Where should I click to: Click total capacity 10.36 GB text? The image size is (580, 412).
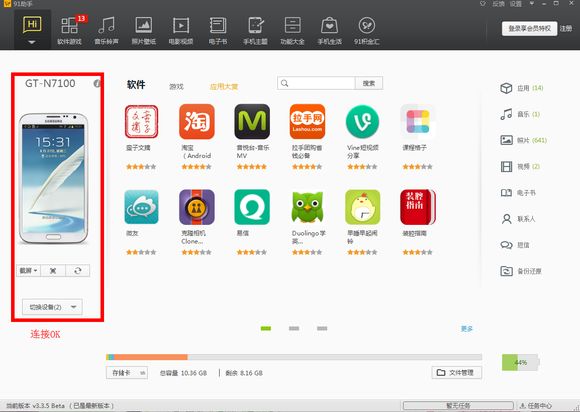183,373
